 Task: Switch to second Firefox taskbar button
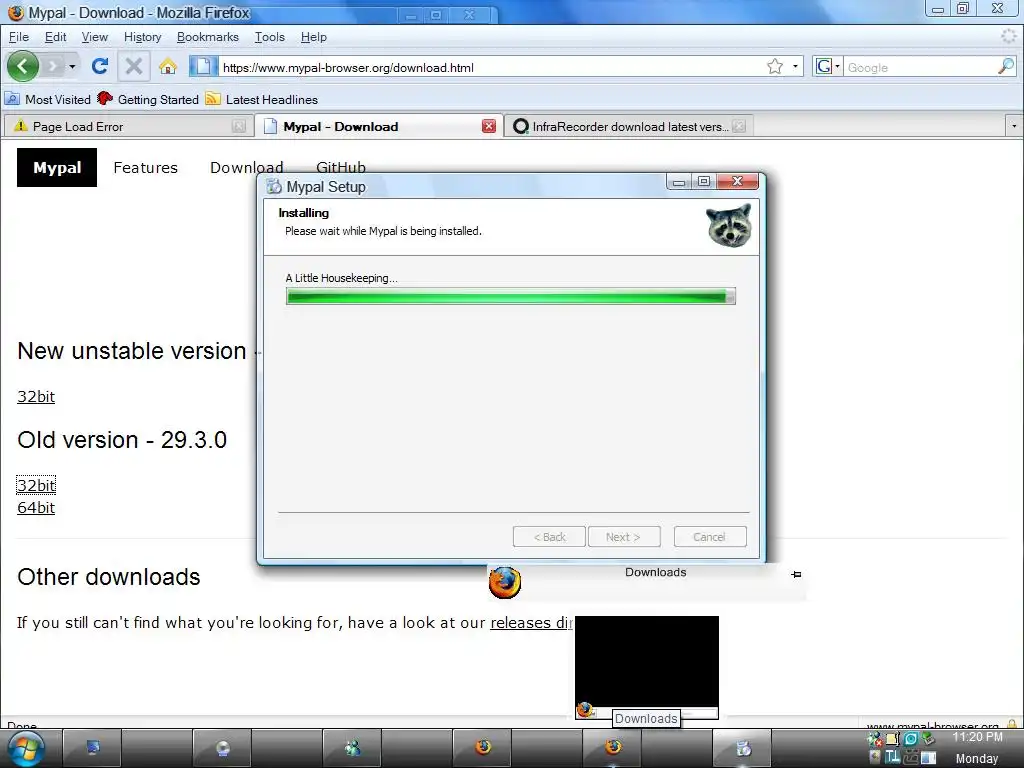coord(613,748)
